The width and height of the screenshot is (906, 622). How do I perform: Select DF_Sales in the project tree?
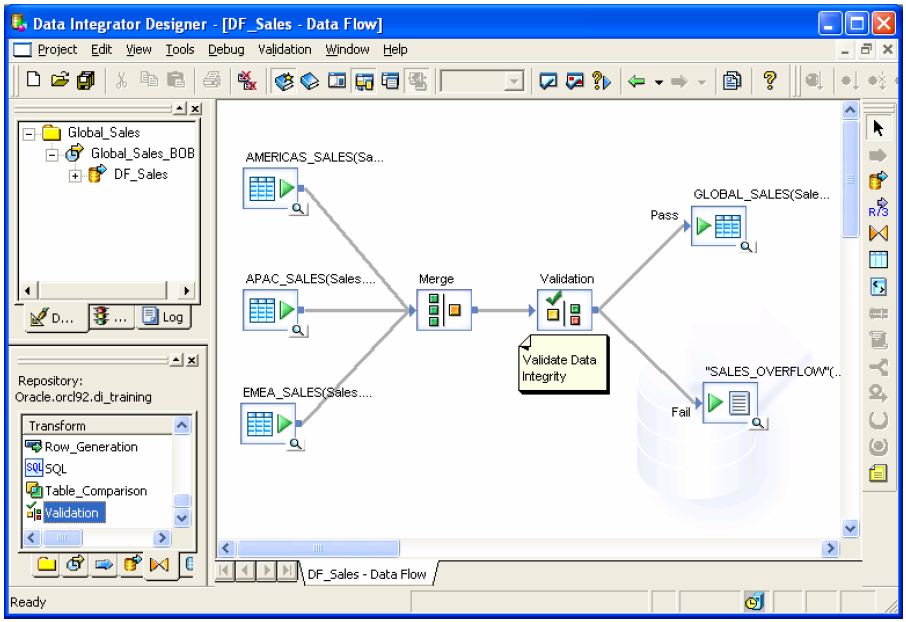pyautogui.click(x=140, y=174)
